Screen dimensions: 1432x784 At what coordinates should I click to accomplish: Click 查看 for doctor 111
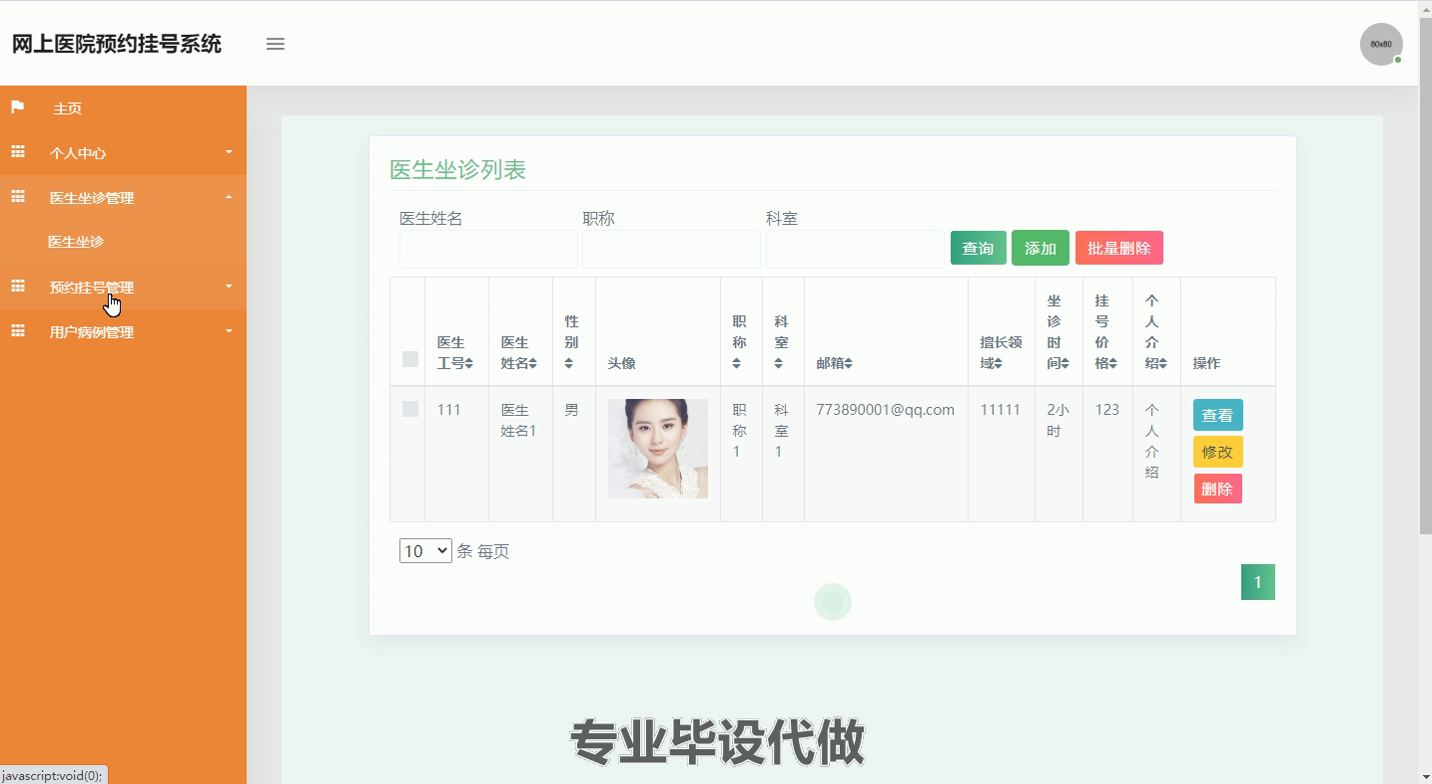tap(1217, 415)
